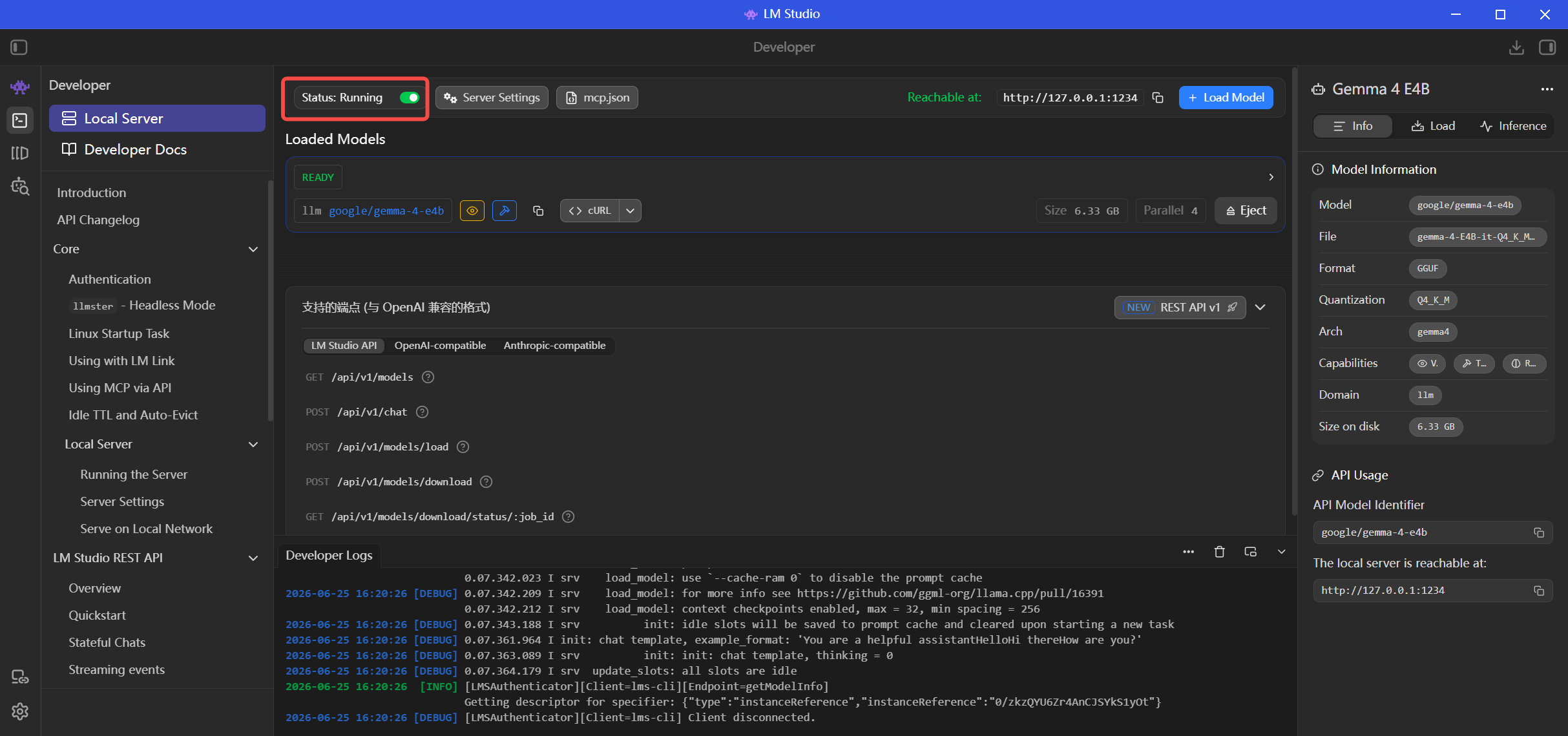Collapse the Core section in docs

(x=253, y=249)
